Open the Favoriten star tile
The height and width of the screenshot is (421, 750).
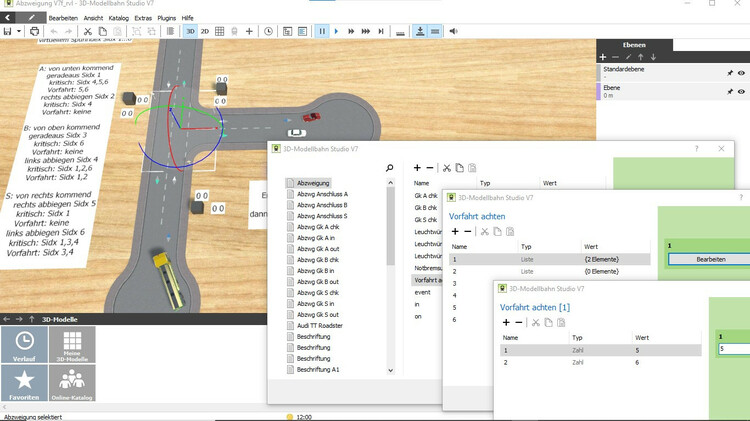coord(24,383)
